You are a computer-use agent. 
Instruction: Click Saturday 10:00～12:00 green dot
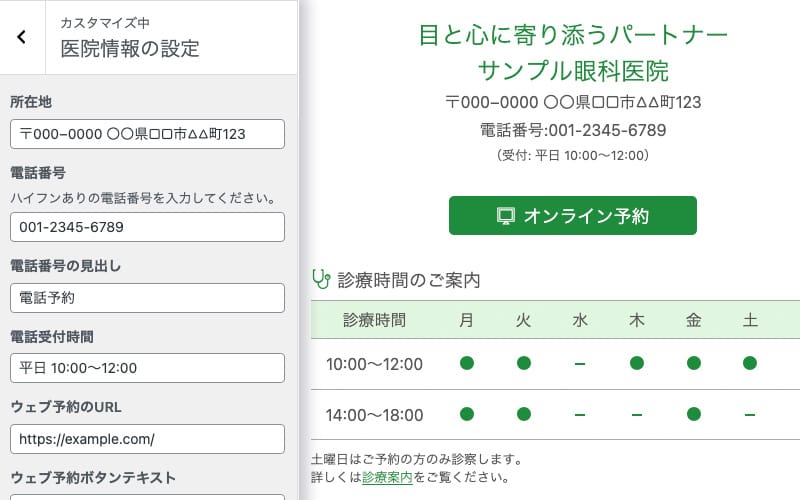(x=750, y=363)
